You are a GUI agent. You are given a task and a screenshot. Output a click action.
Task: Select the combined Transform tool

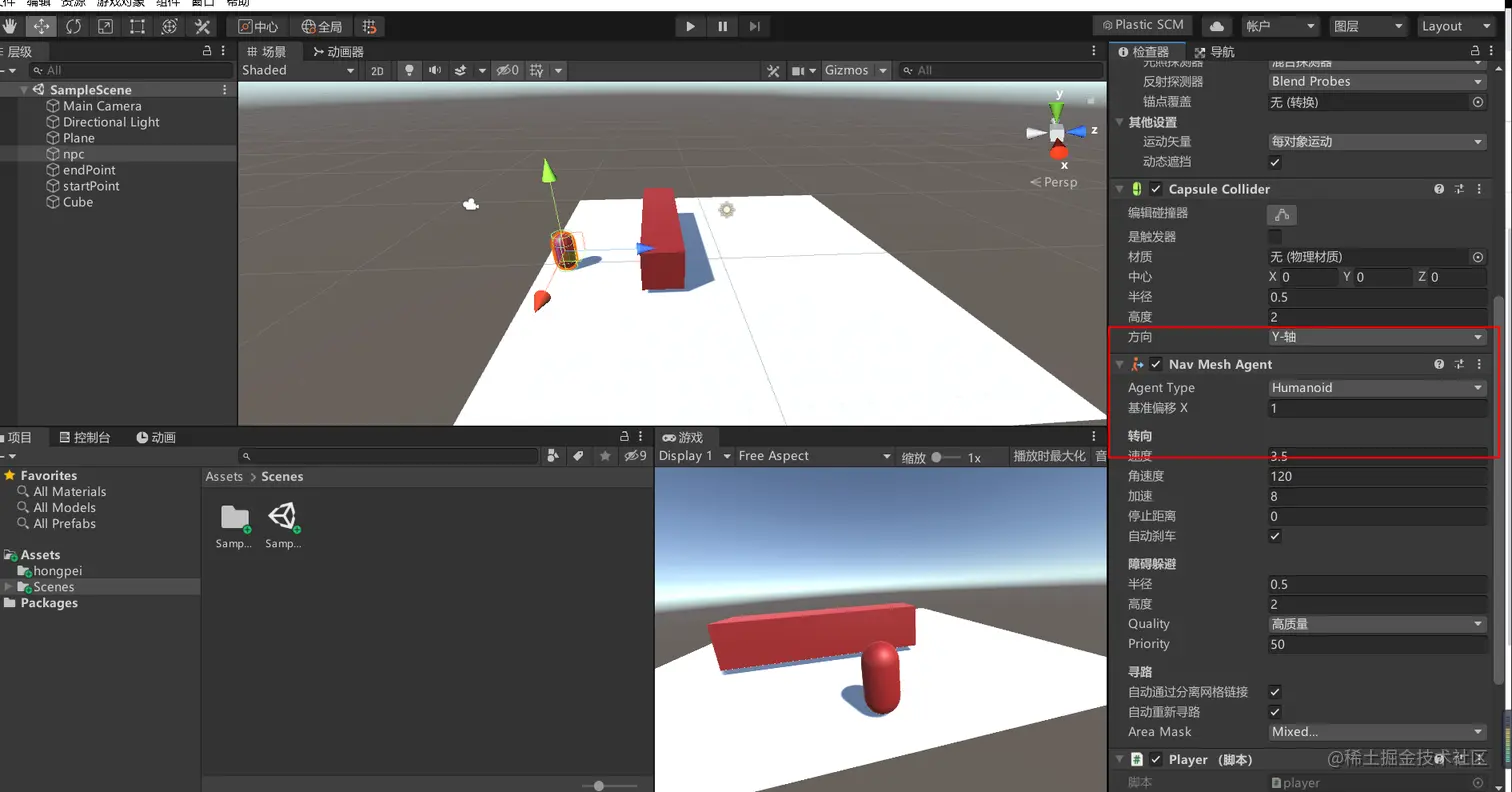pos(169,26)
